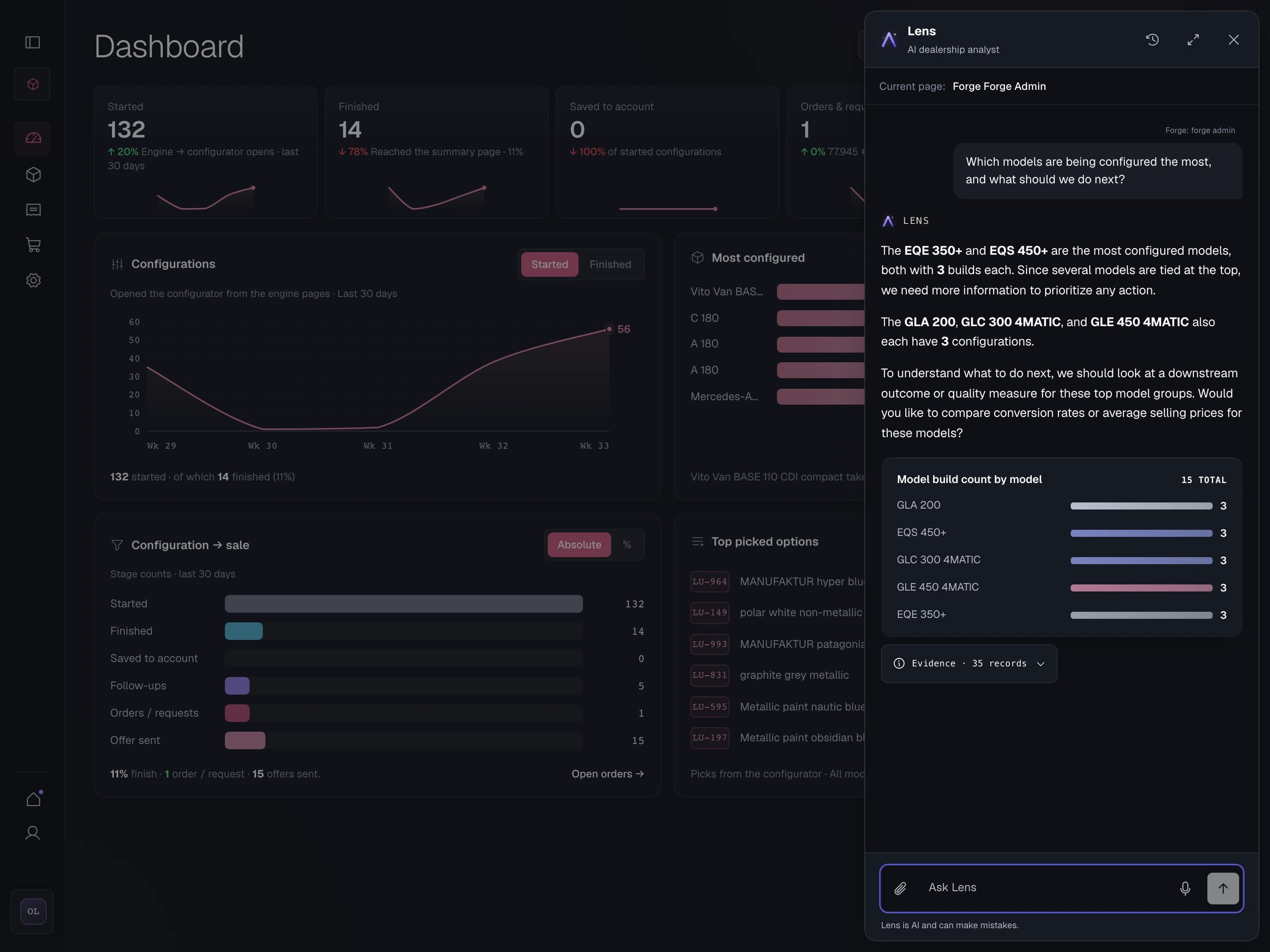
Task: Start voice input with the microphone icon
Action: coord(1185,888)
